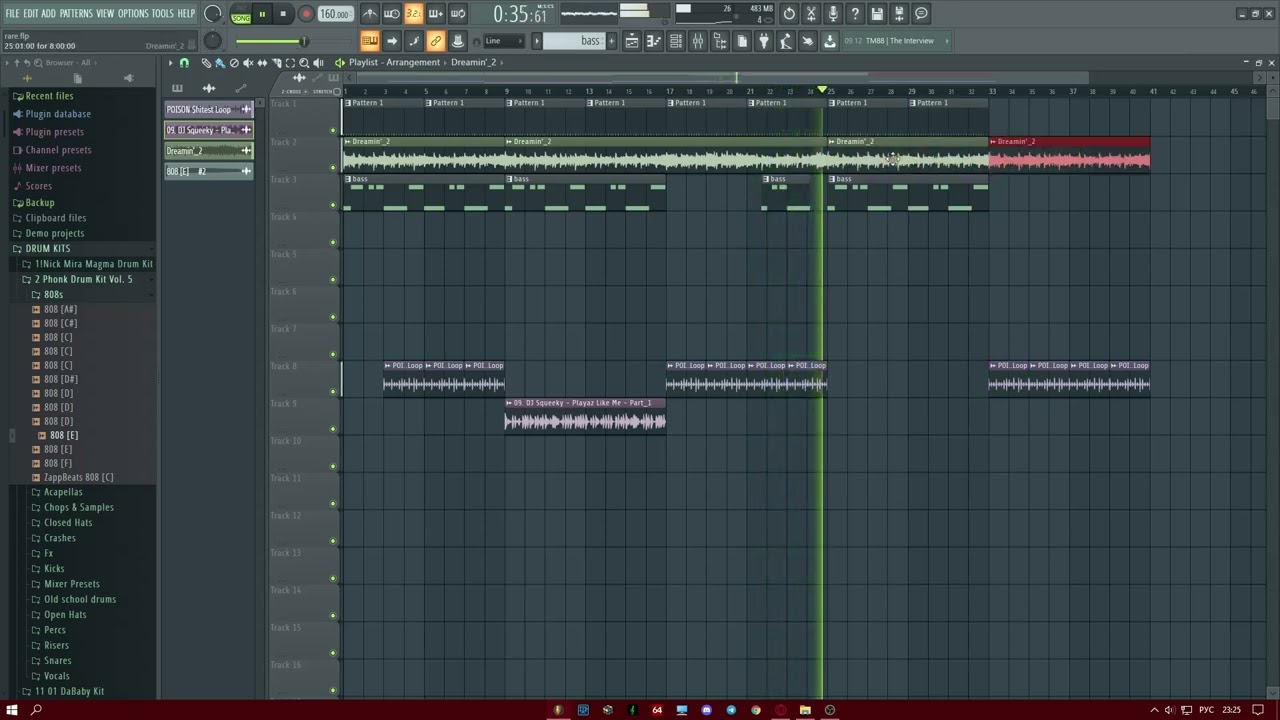Select the Dreamin'_2 clip in picker
The image size is (1280, 720).
point(208,150)
